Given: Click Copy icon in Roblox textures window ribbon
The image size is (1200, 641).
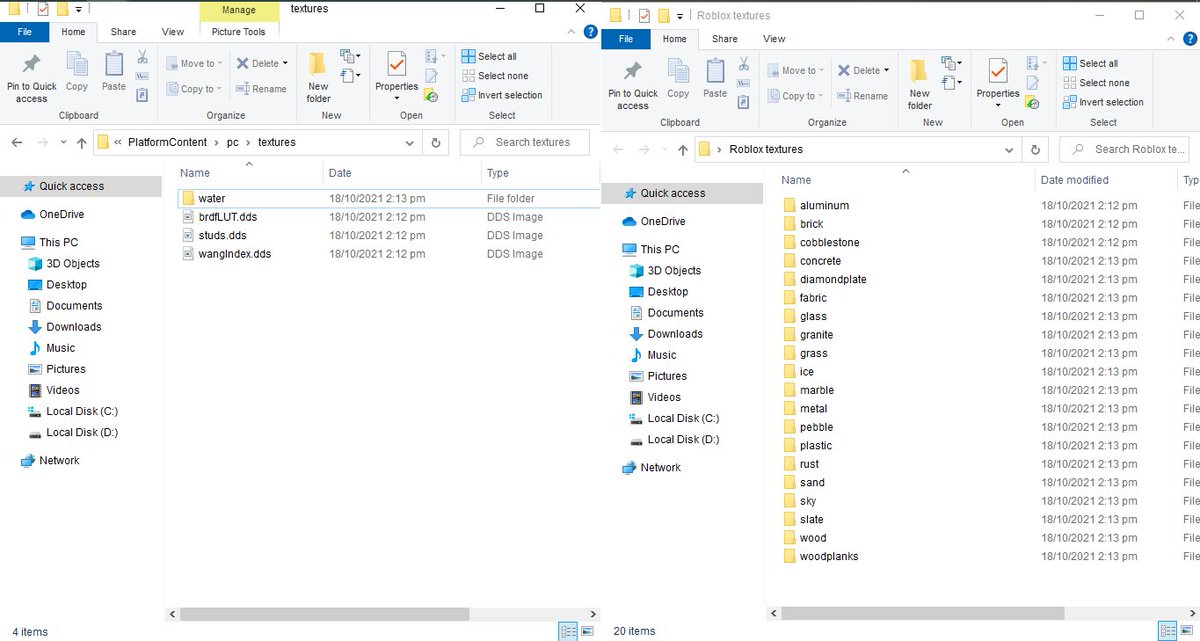Looking at the screenshot, I should 678,79.
